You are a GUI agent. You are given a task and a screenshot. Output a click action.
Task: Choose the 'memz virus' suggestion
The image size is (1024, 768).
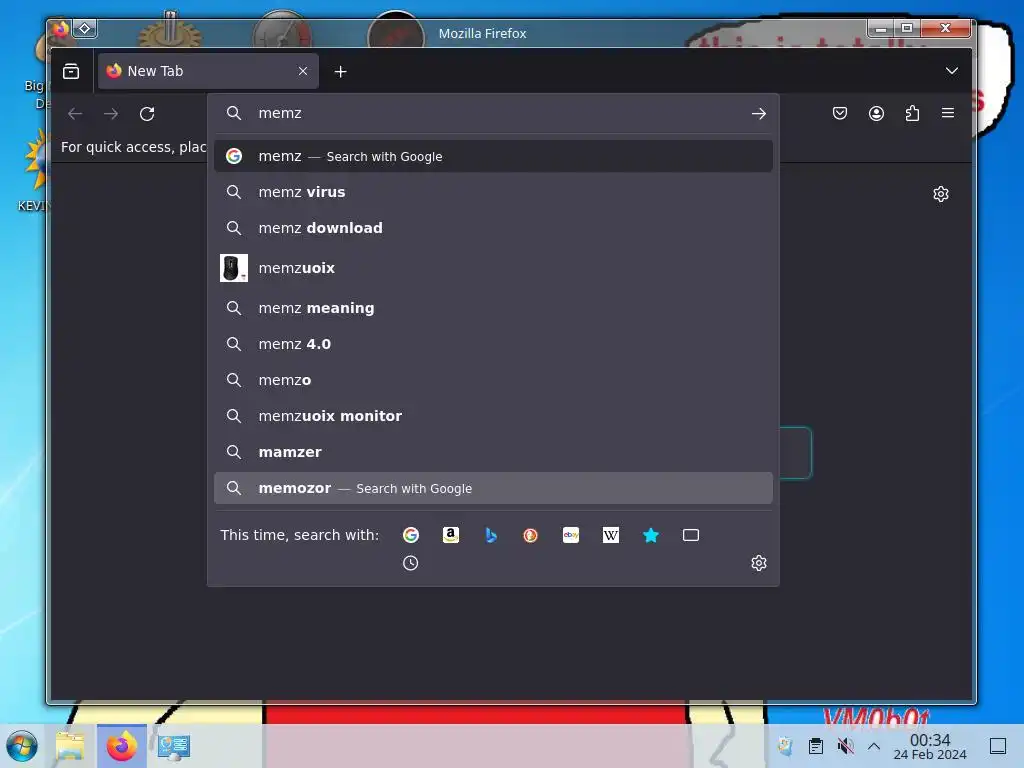click(493, 192)
